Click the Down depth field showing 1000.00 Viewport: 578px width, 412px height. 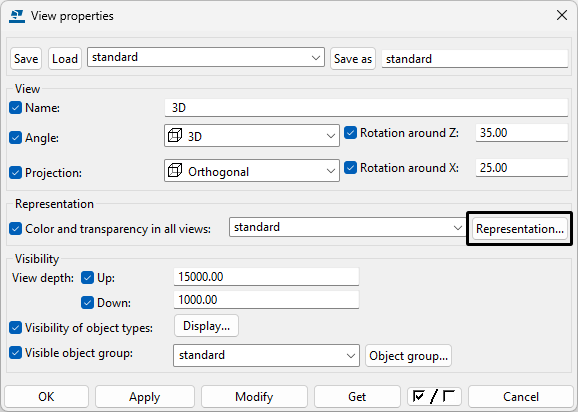(x=266, y=300)
